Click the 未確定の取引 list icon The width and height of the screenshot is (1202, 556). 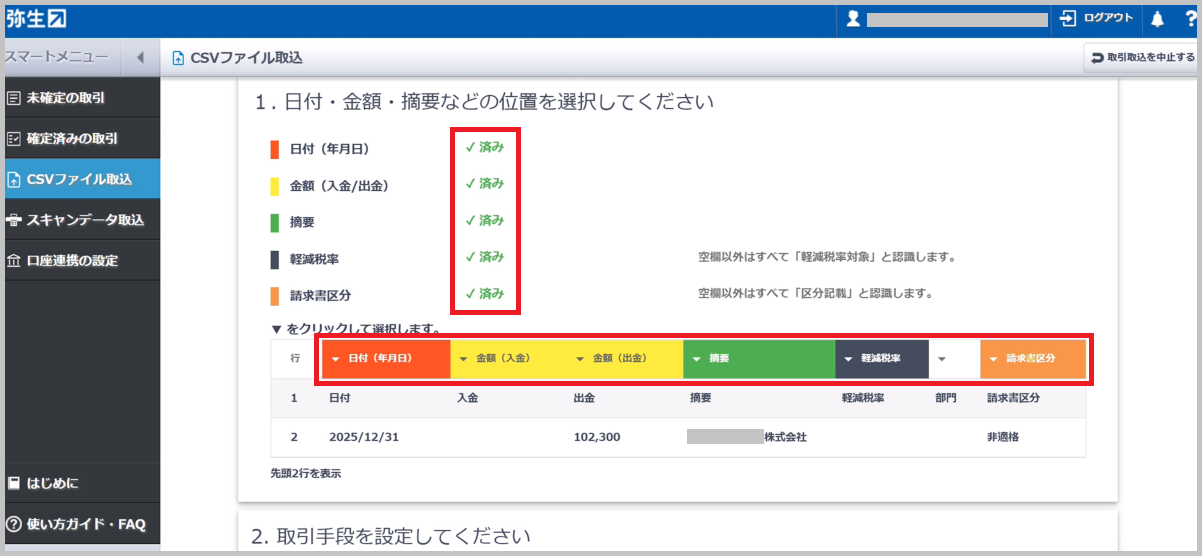coord(13,98)
